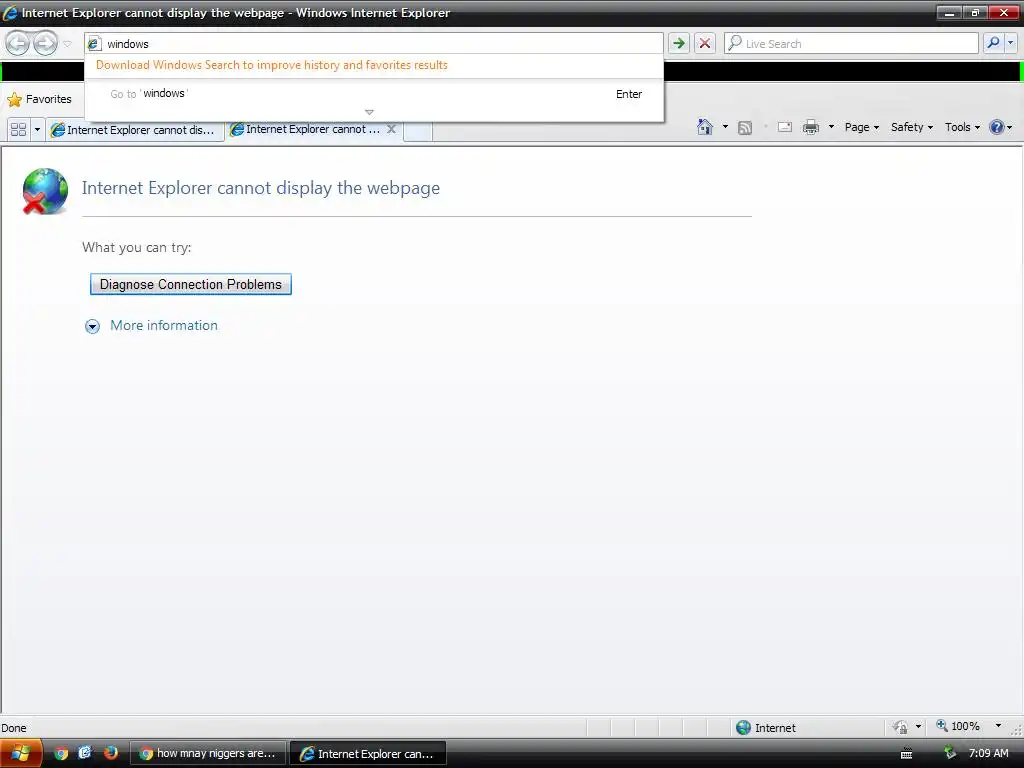Open the Tools menu

pyautogui.click(x=962, y=127)
